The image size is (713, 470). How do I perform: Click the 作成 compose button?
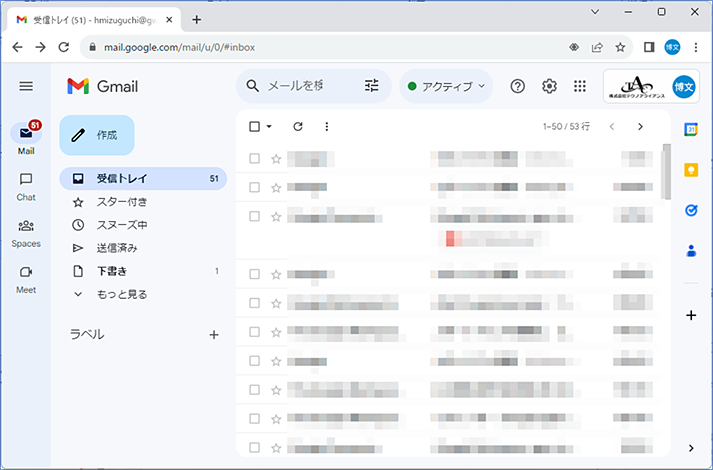click(97, 135)
